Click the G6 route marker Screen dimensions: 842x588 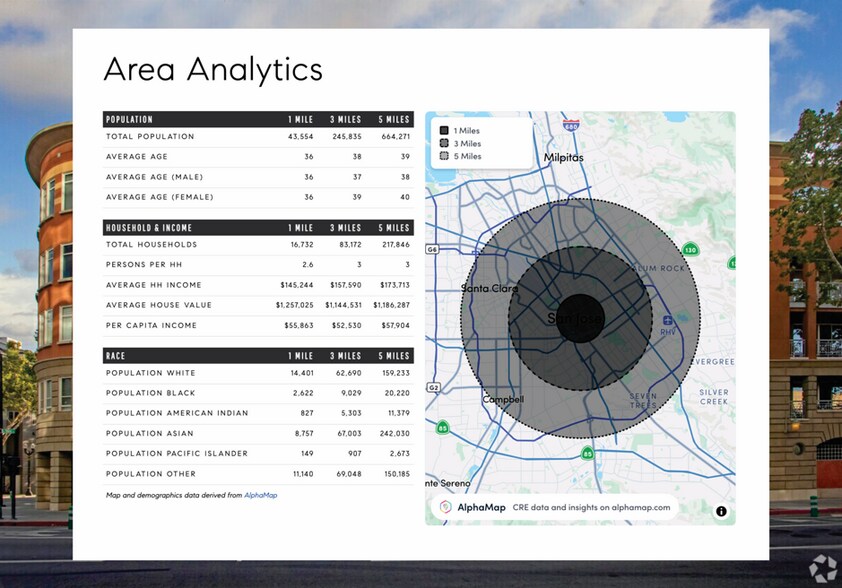433,248
